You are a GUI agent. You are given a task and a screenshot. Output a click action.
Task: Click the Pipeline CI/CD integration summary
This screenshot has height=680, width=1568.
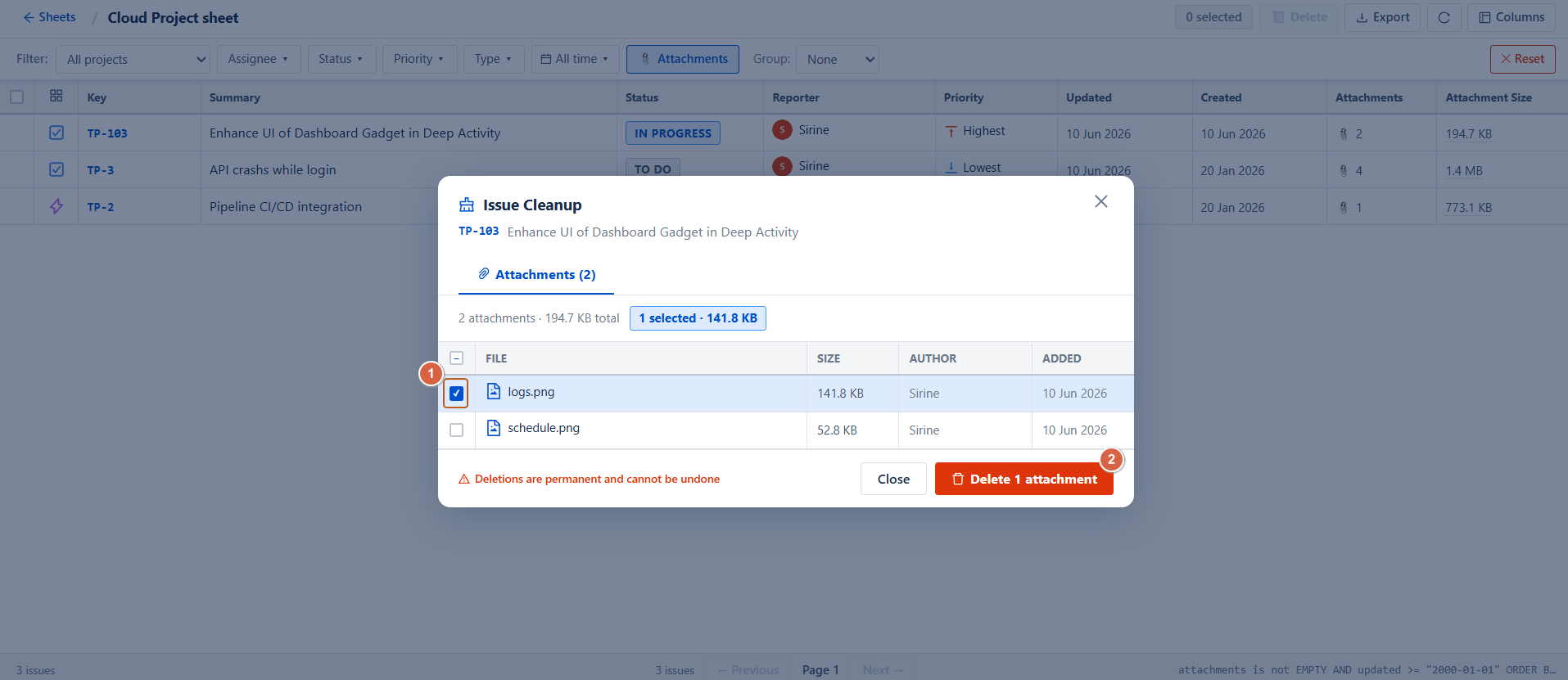[x=286, y=207]
